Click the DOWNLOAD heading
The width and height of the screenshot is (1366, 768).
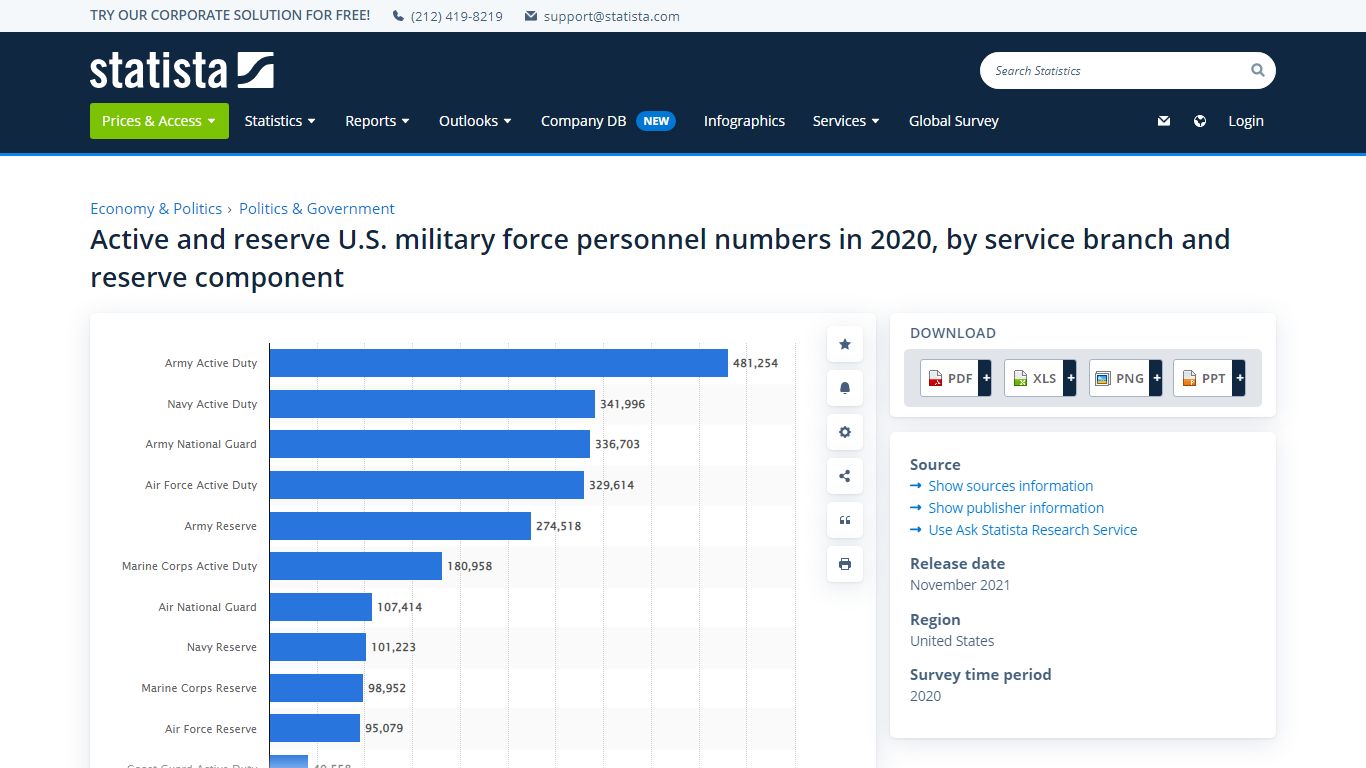[x=953, y=333]
